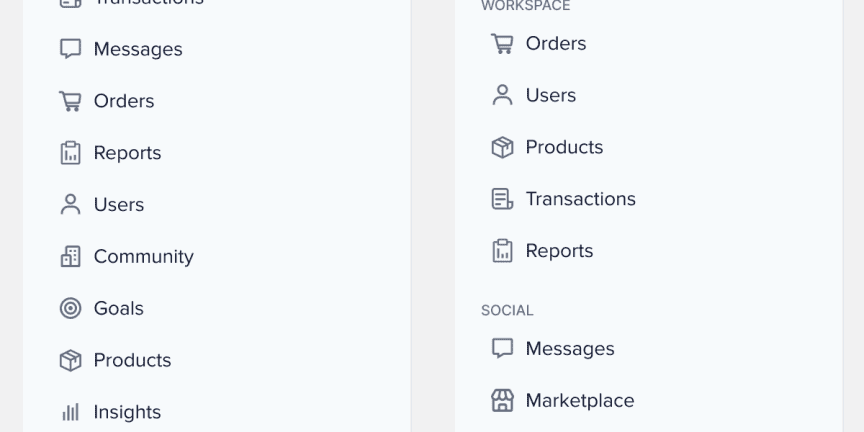
Task: Select Users in the Workspace section
Action: coord(551,95)
